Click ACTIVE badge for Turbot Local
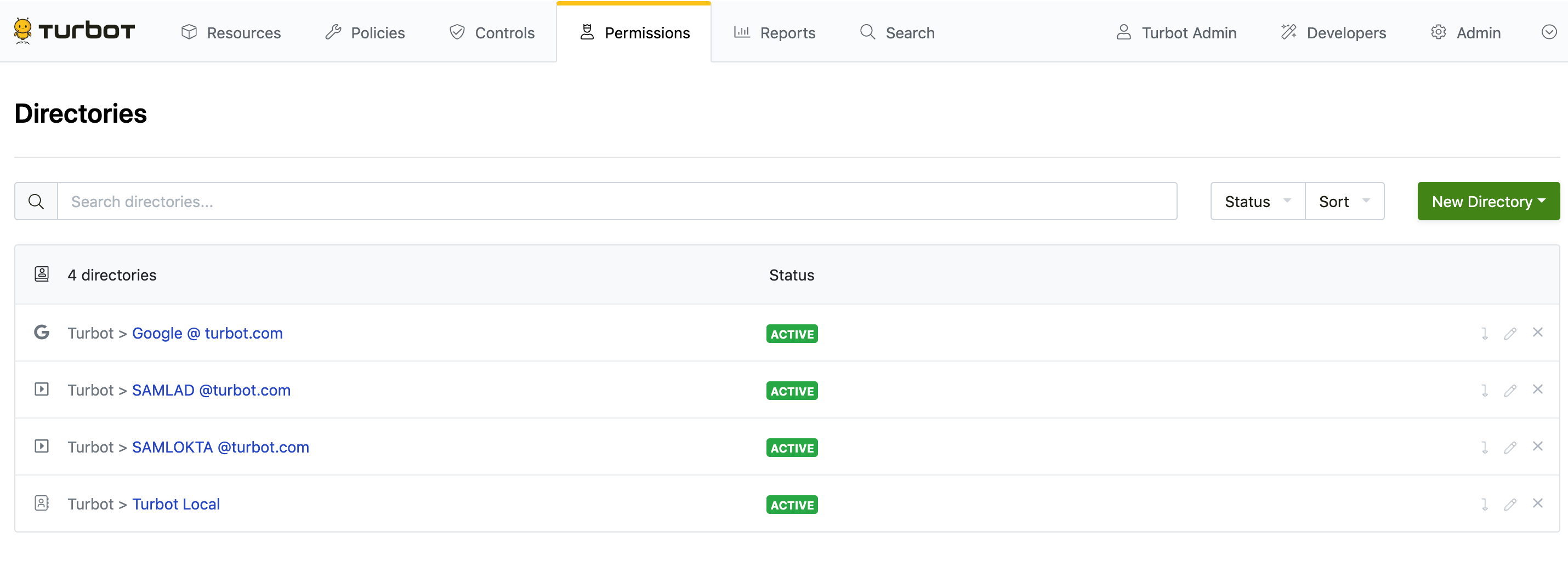 (x=792, y=505)
